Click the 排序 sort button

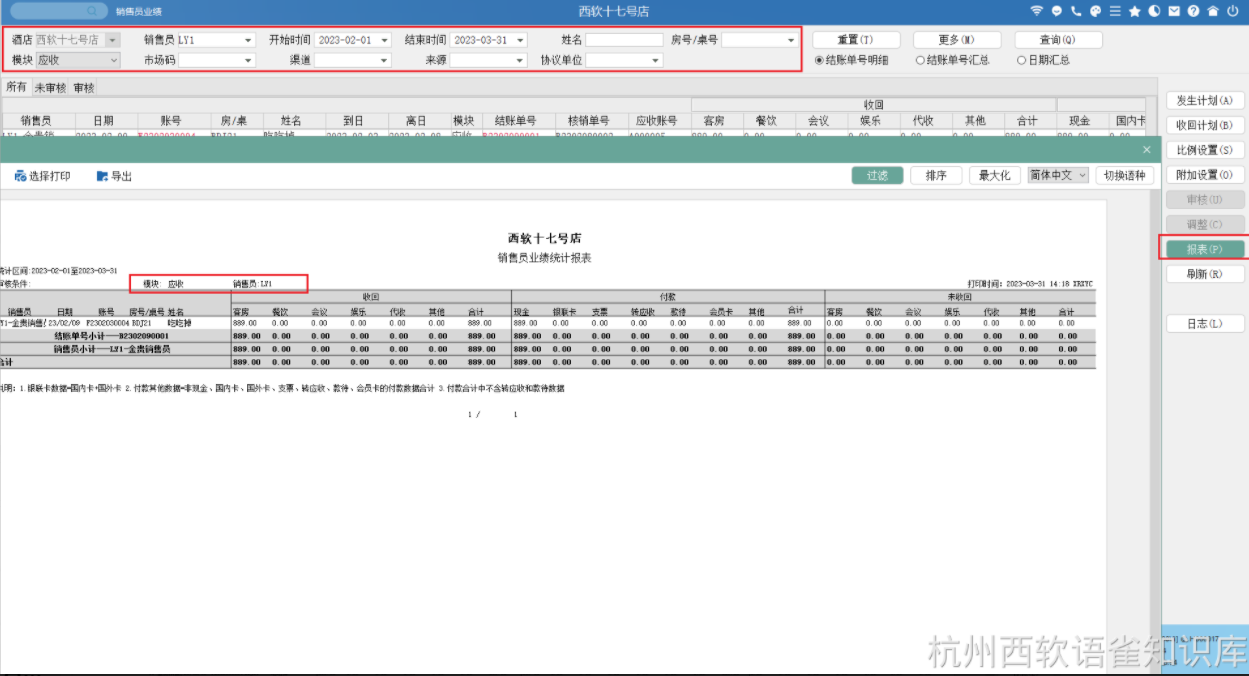coord(936,175)
